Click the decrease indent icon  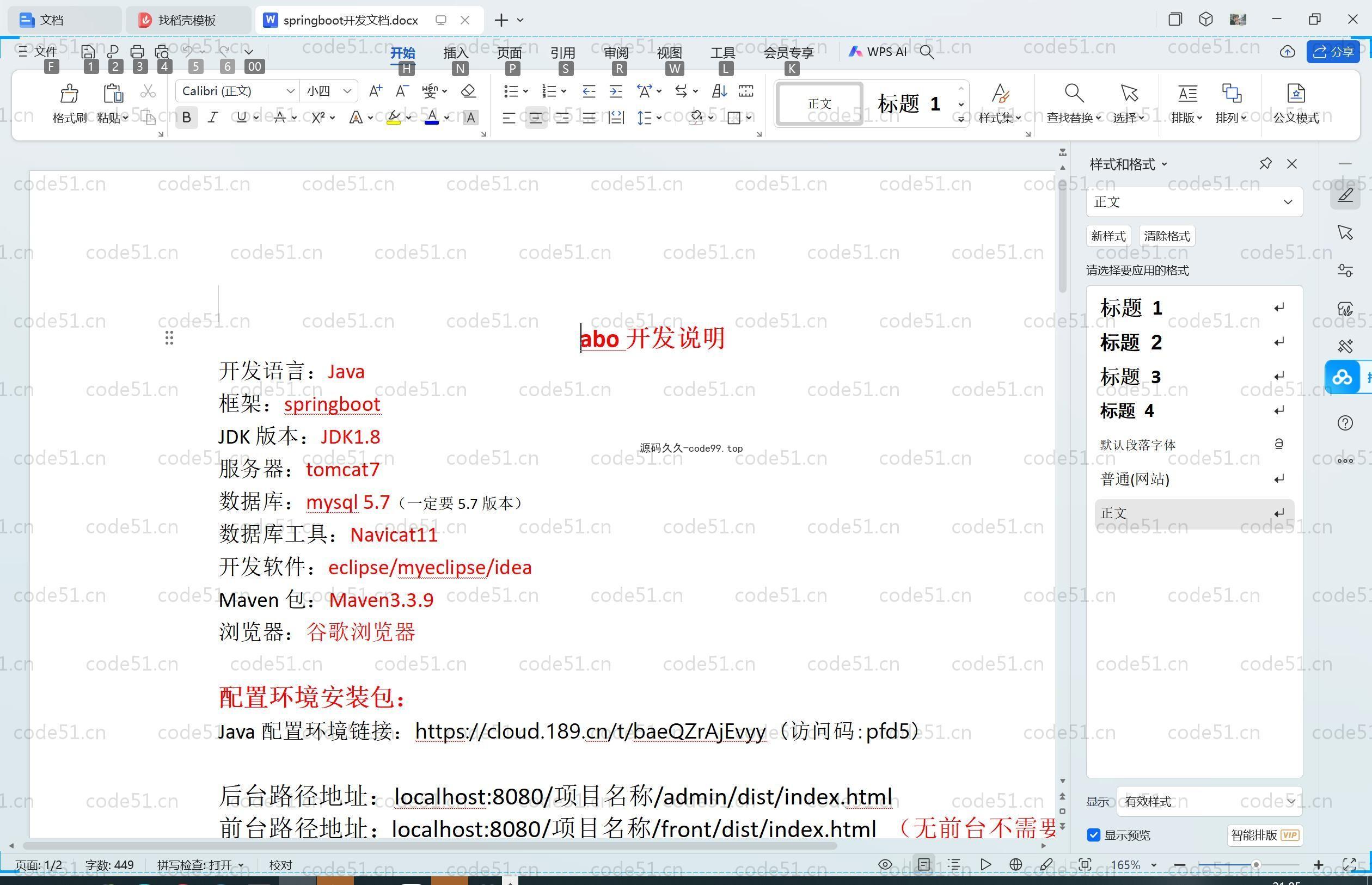[589, 91]
